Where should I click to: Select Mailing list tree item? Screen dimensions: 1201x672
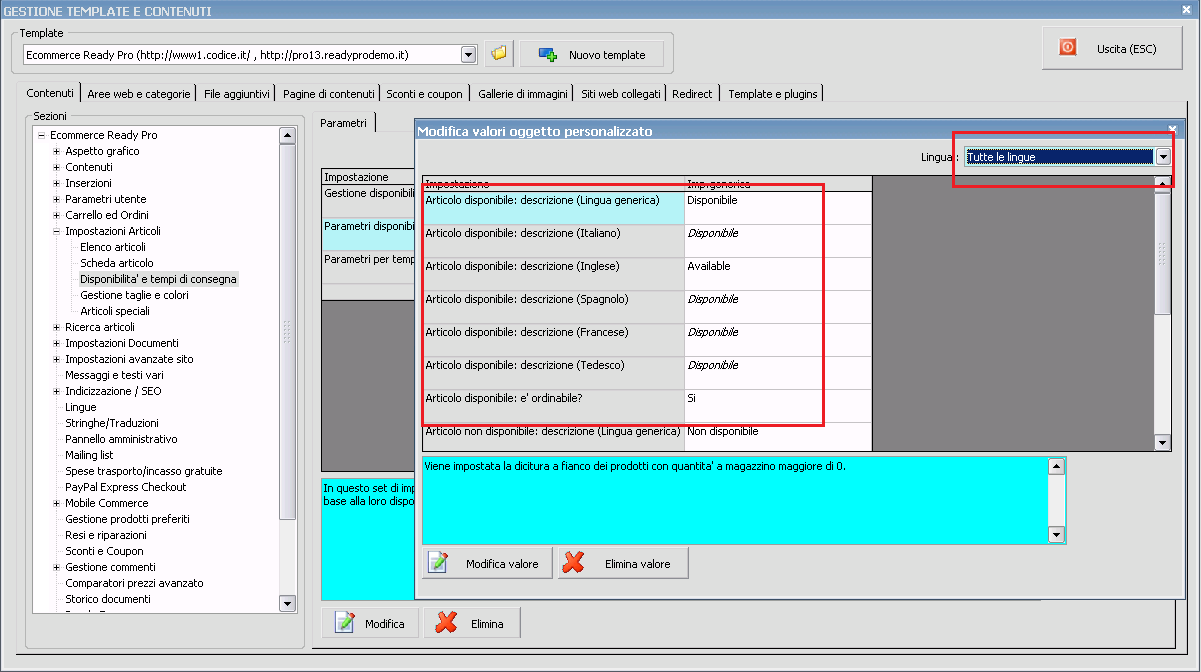89,455
